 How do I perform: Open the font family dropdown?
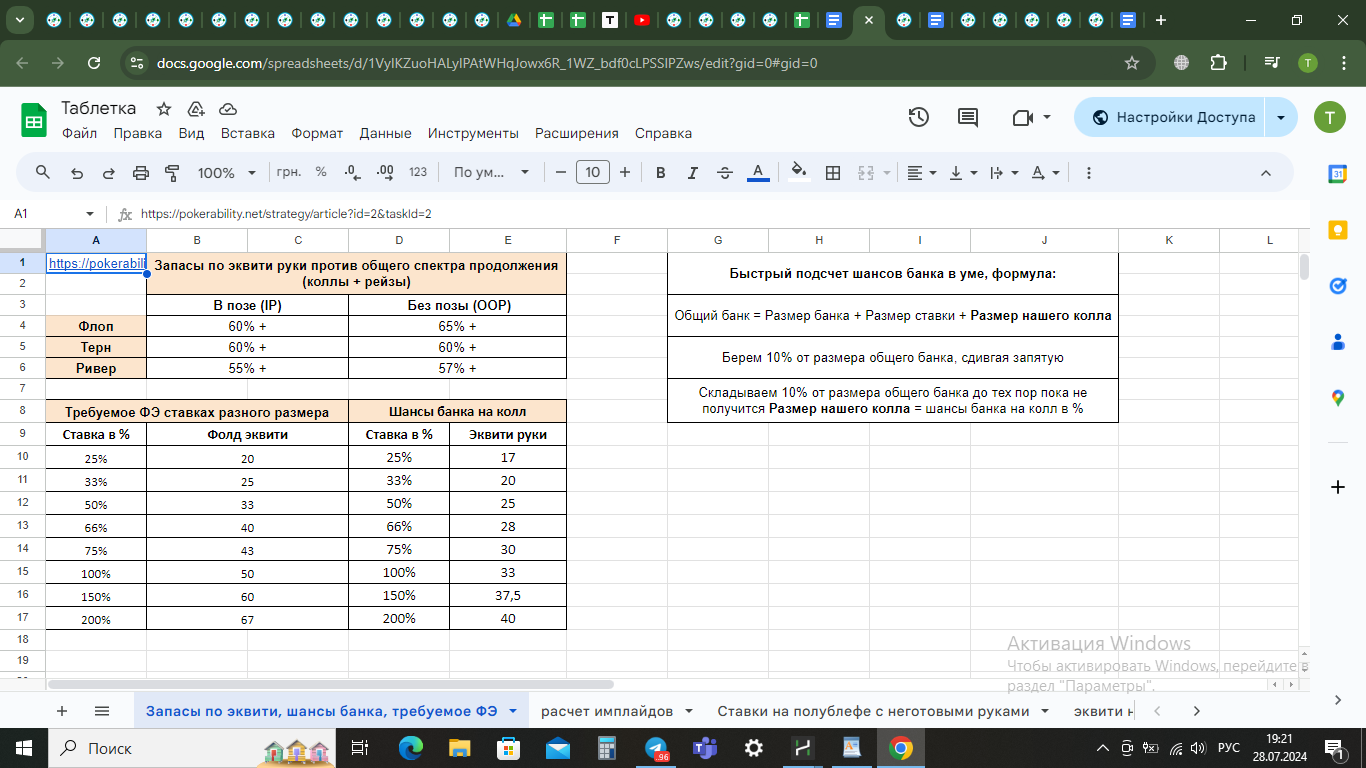pyautogui.click(x=491, y=172)
